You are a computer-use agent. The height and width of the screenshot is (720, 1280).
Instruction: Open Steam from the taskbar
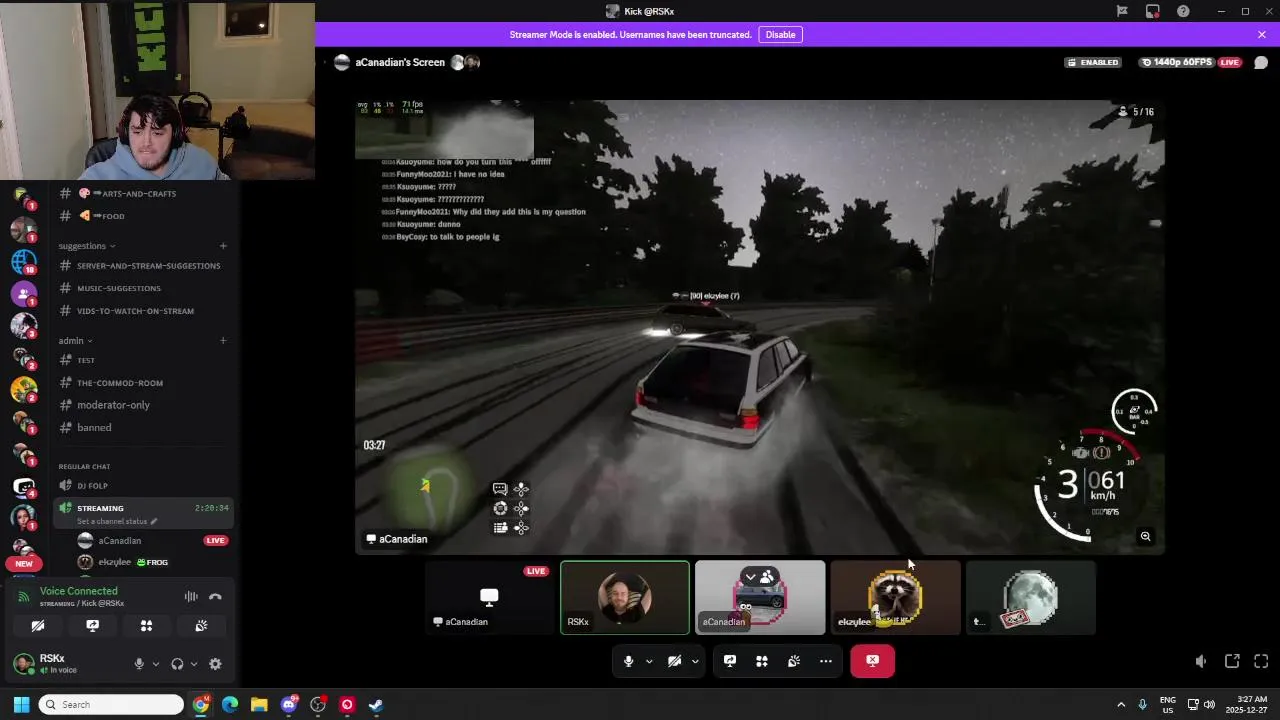click(376, 705)
